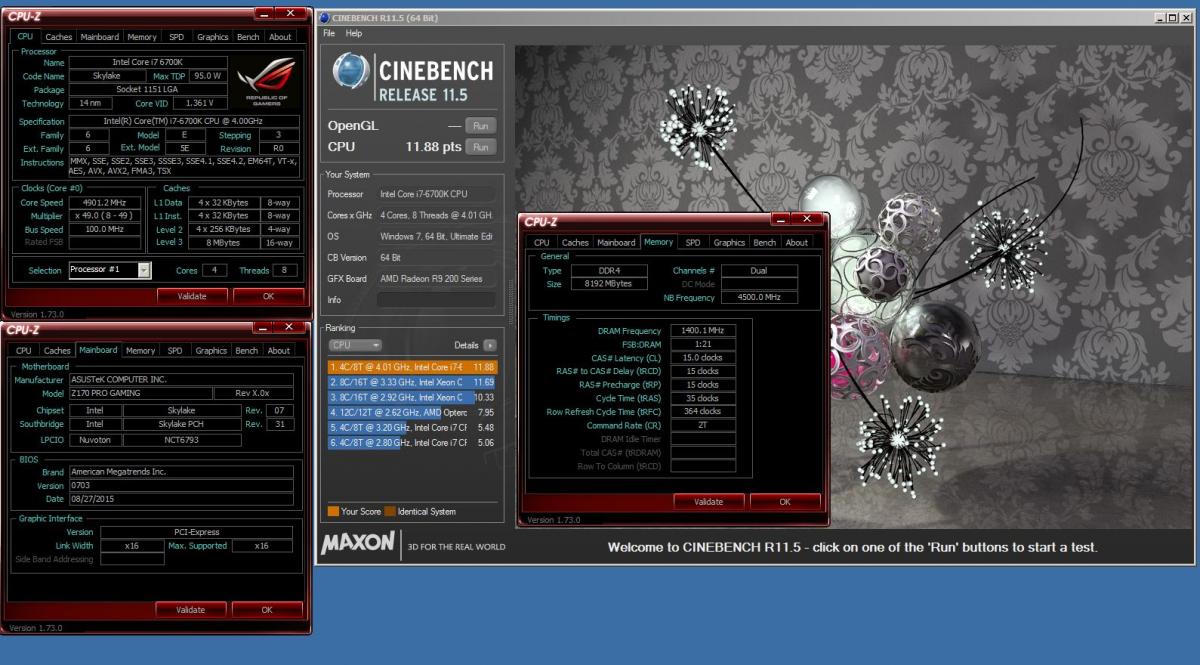Switch to CPU tab in CPU-Z Memory window
Image resolution: width=1200 pixels, height=665 pixels.
541,242
